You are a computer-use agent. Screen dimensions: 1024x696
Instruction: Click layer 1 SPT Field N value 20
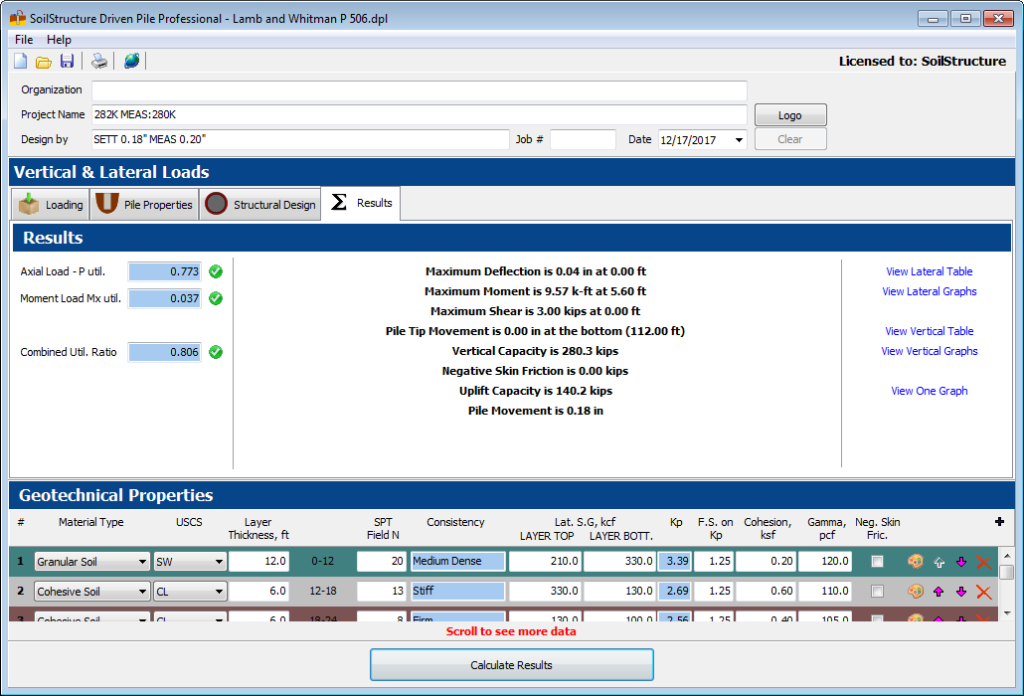click(x=381, y=562)
